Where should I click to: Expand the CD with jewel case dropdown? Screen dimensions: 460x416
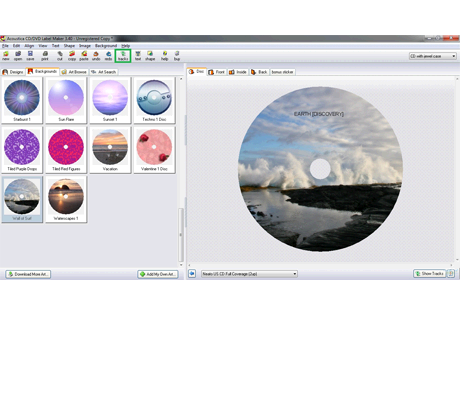point(433,56)
